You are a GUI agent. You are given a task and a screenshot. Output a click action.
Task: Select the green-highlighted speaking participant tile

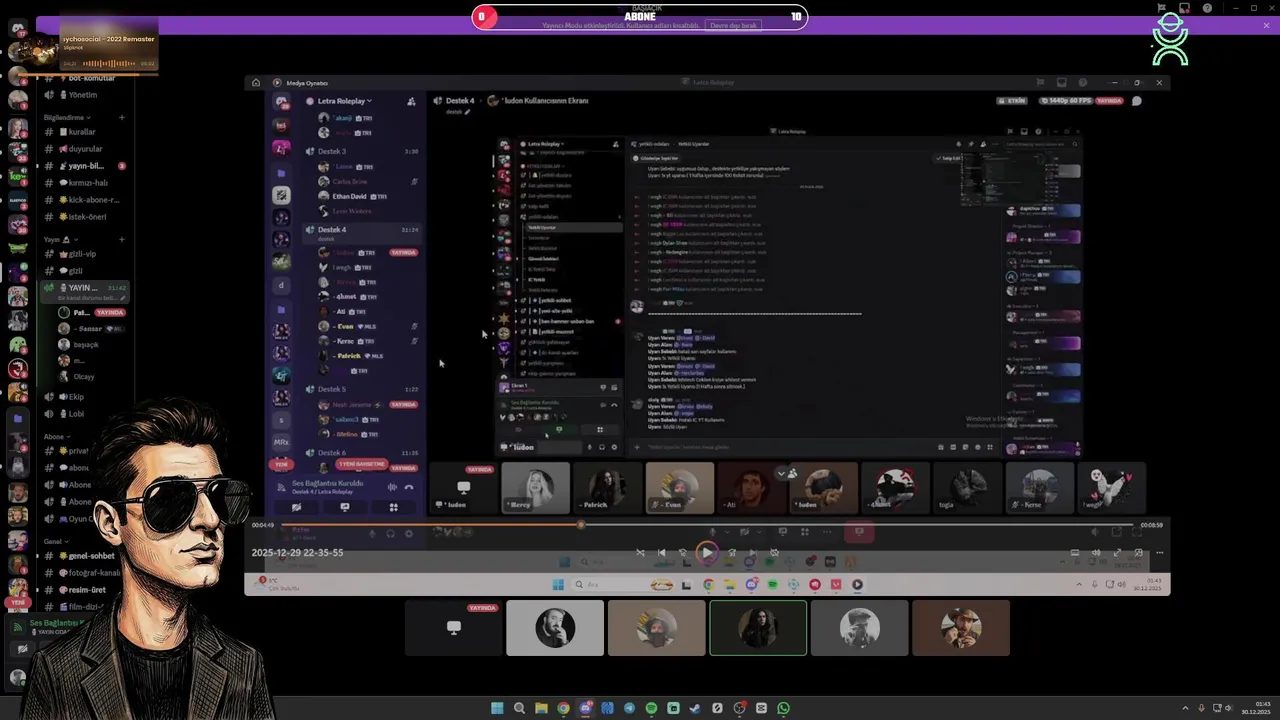point(758,628)
